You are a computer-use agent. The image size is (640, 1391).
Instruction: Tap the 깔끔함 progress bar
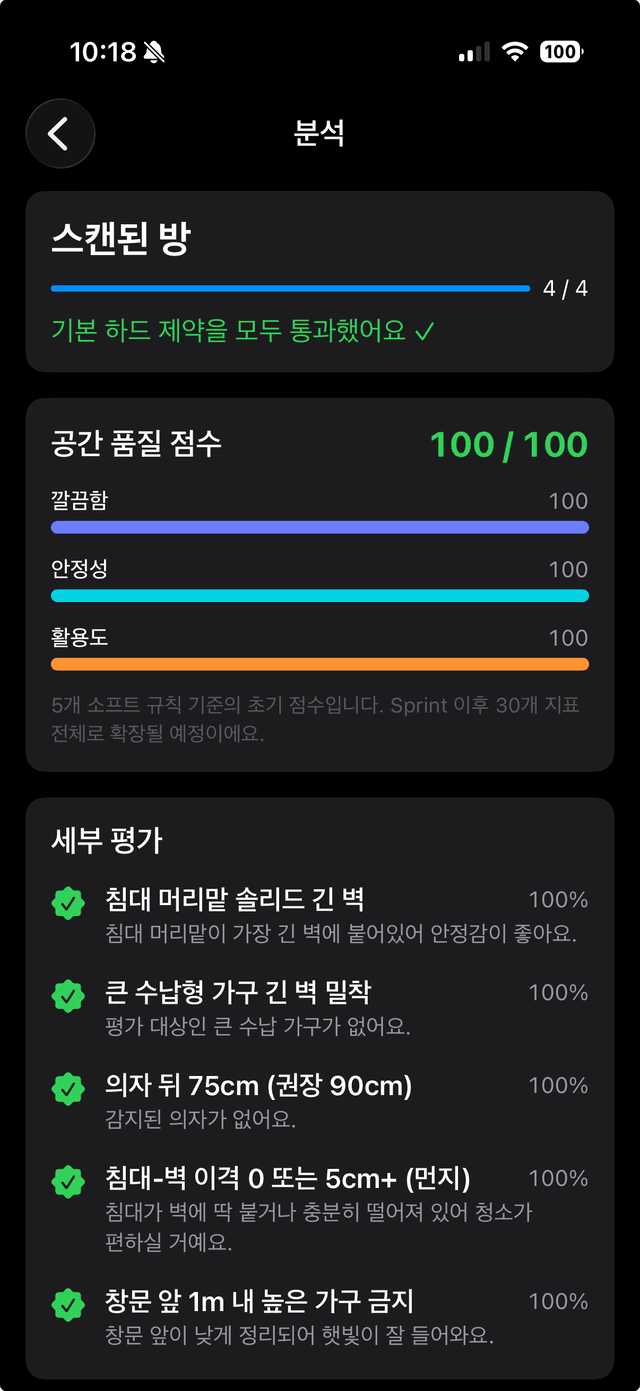pos(320,525)
